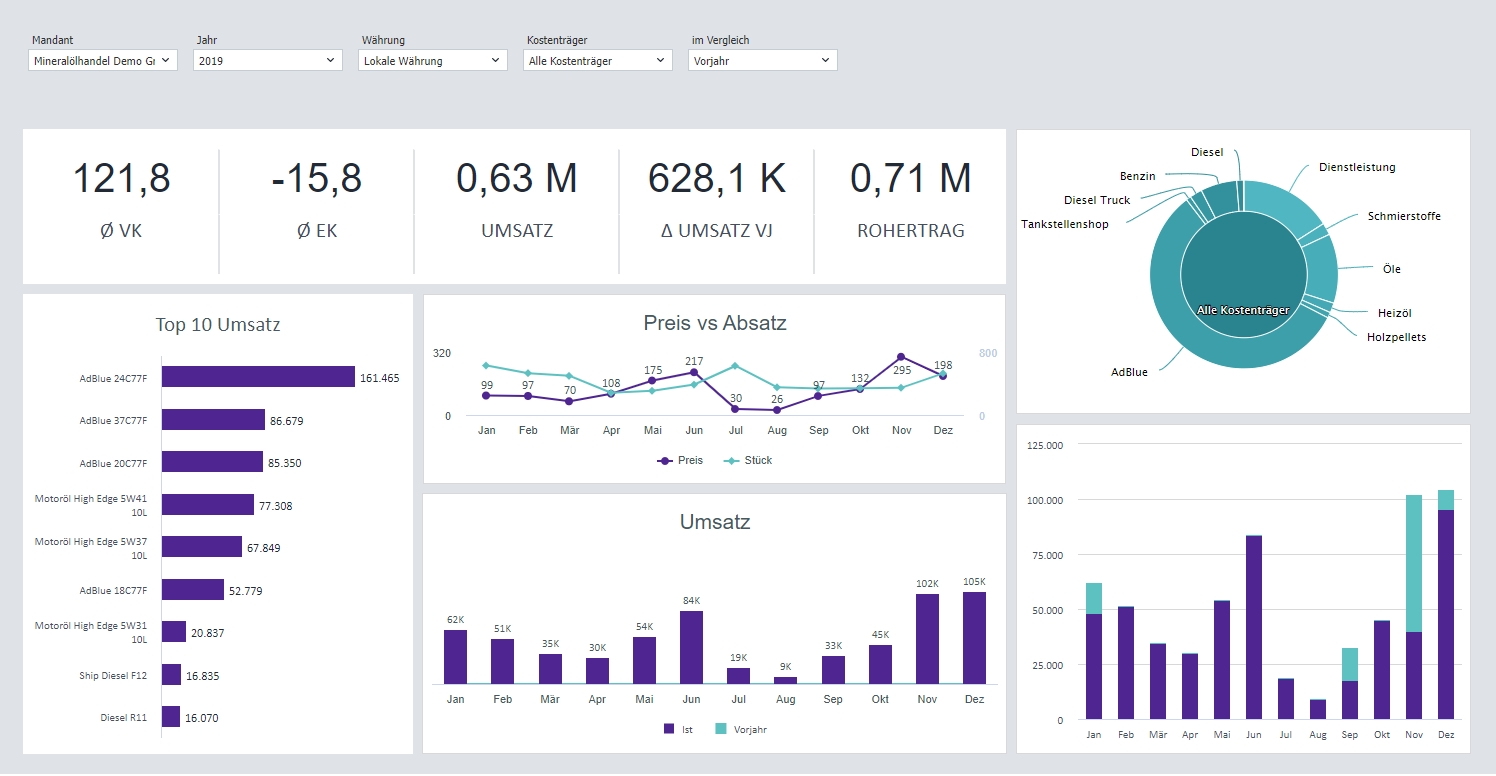Image resolution: width=1496 pixels, height=776 pixels.
Task: Click the 'Alle Kostenträger' donut center
Action: 1243,275
